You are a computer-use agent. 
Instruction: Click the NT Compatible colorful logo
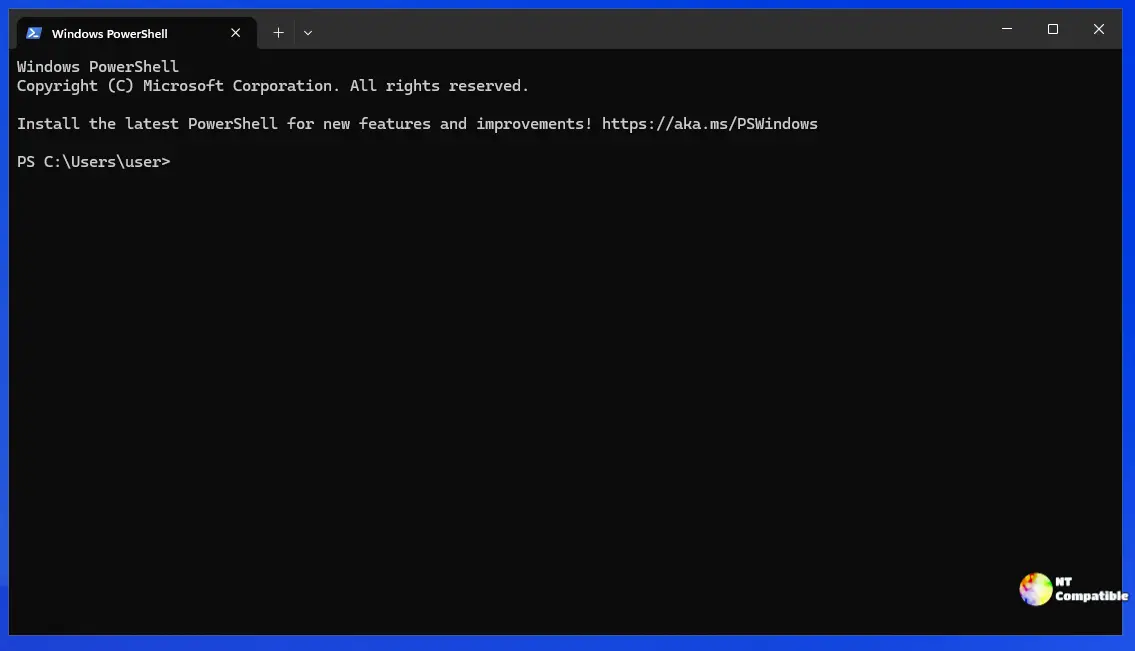tap(1035, 589)
